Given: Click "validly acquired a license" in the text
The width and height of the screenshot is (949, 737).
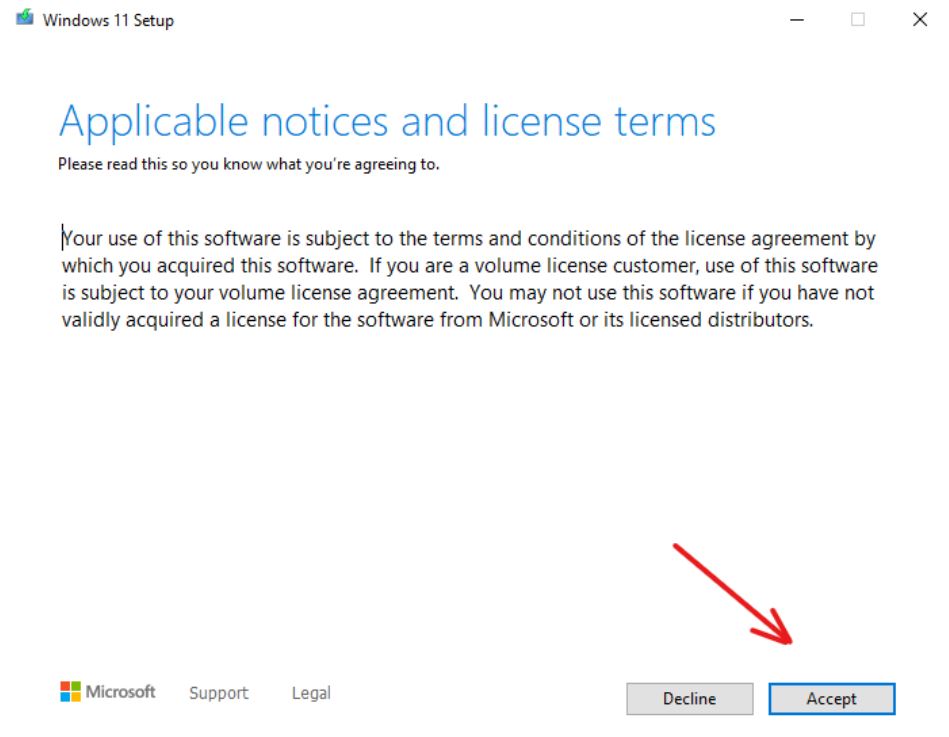Looking at the screenshot, I should pos(172,321).
